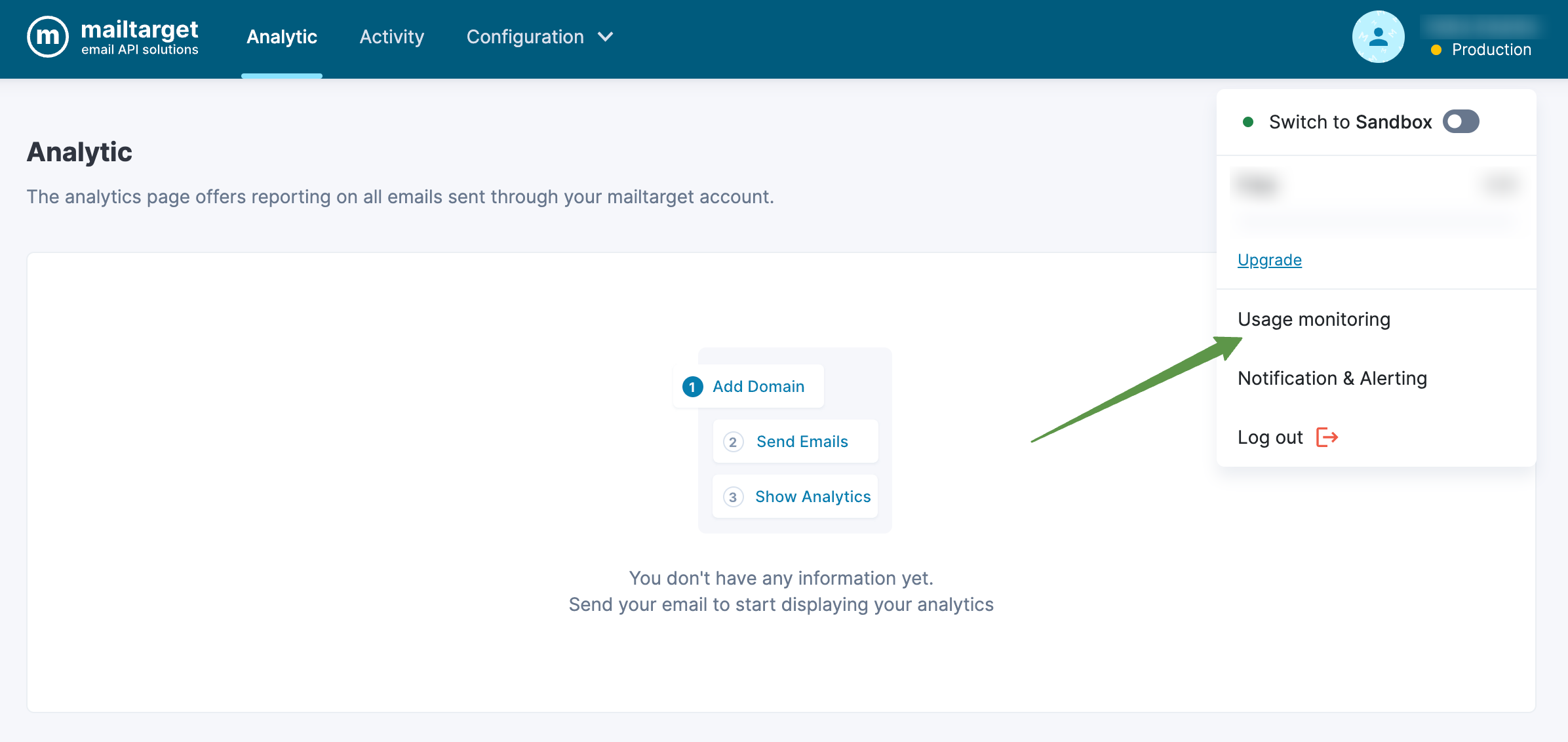The width and height of the screenshot is (1568, 742).
Task: Go to the Activity tab
Action: click(x=392, y=37)
